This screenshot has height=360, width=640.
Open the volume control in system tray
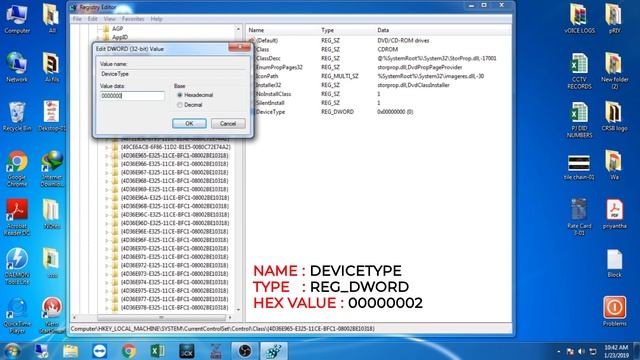[582, 351]
